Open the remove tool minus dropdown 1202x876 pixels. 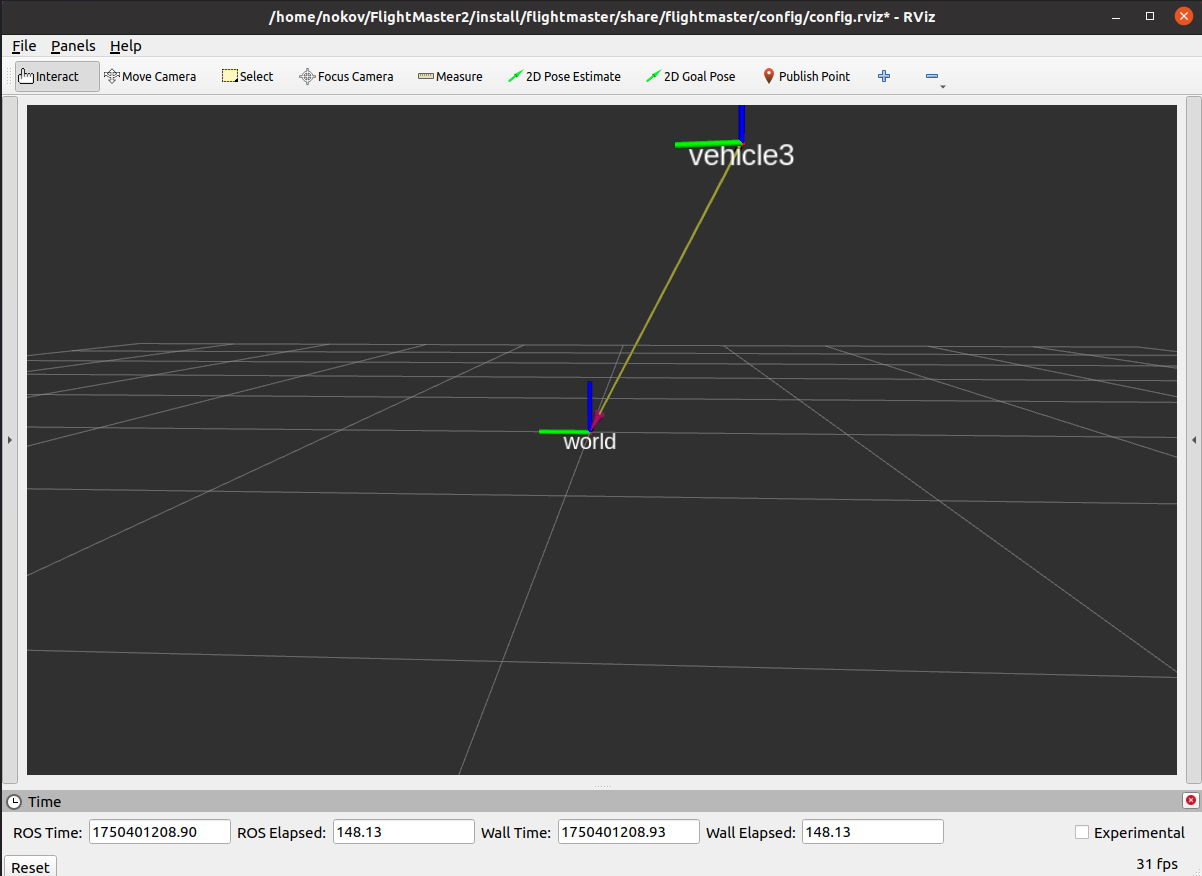click(x=934, y=77)
